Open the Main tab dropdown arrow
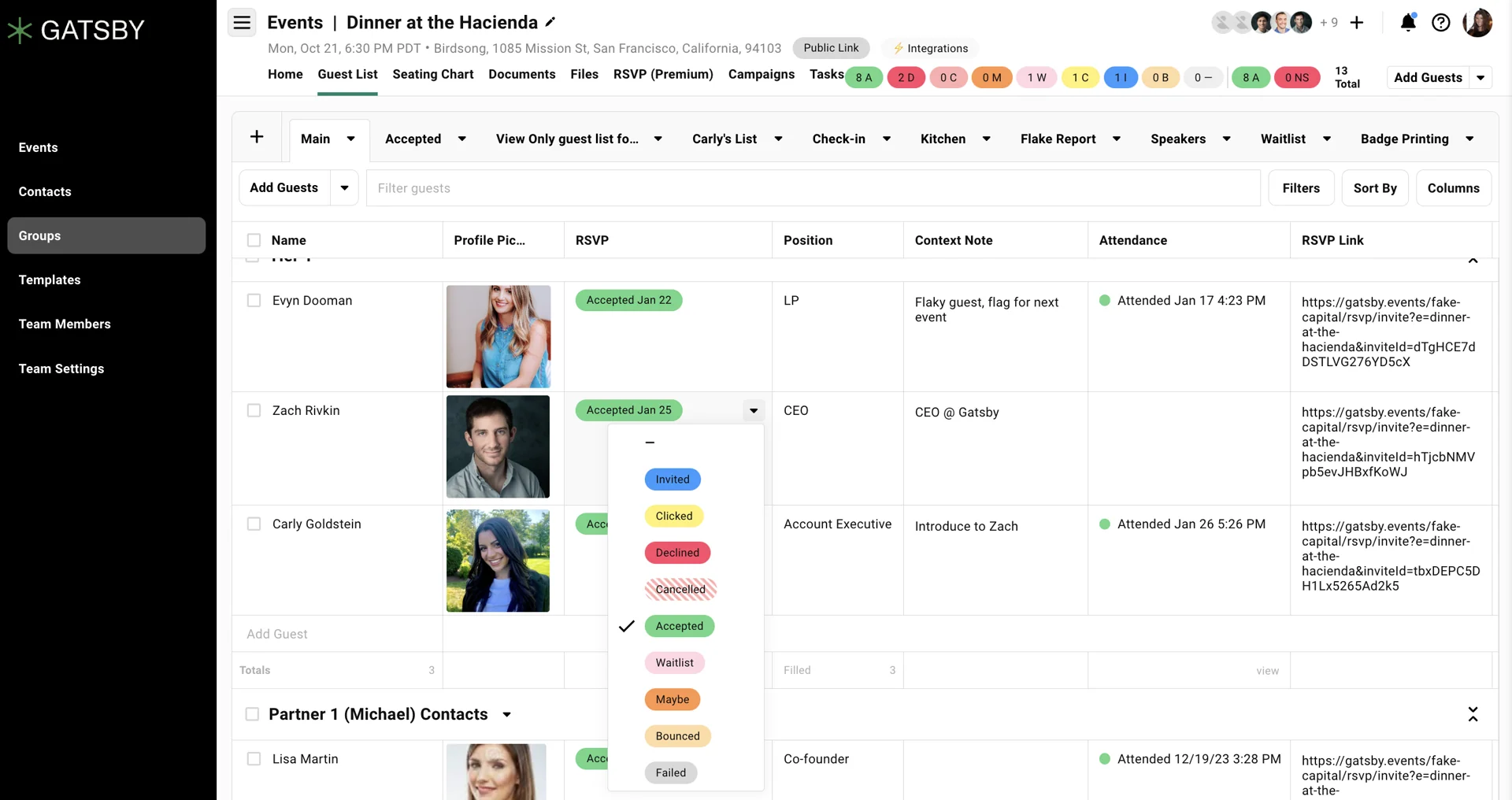 tap(351, 139)
